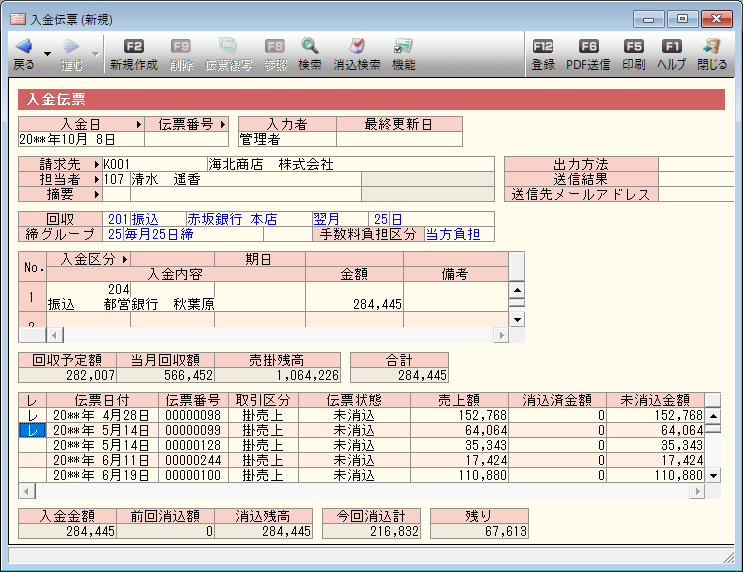Check the レ cell for slip 00000128
This screenshot has height=572, width=743.
(33, 445)
